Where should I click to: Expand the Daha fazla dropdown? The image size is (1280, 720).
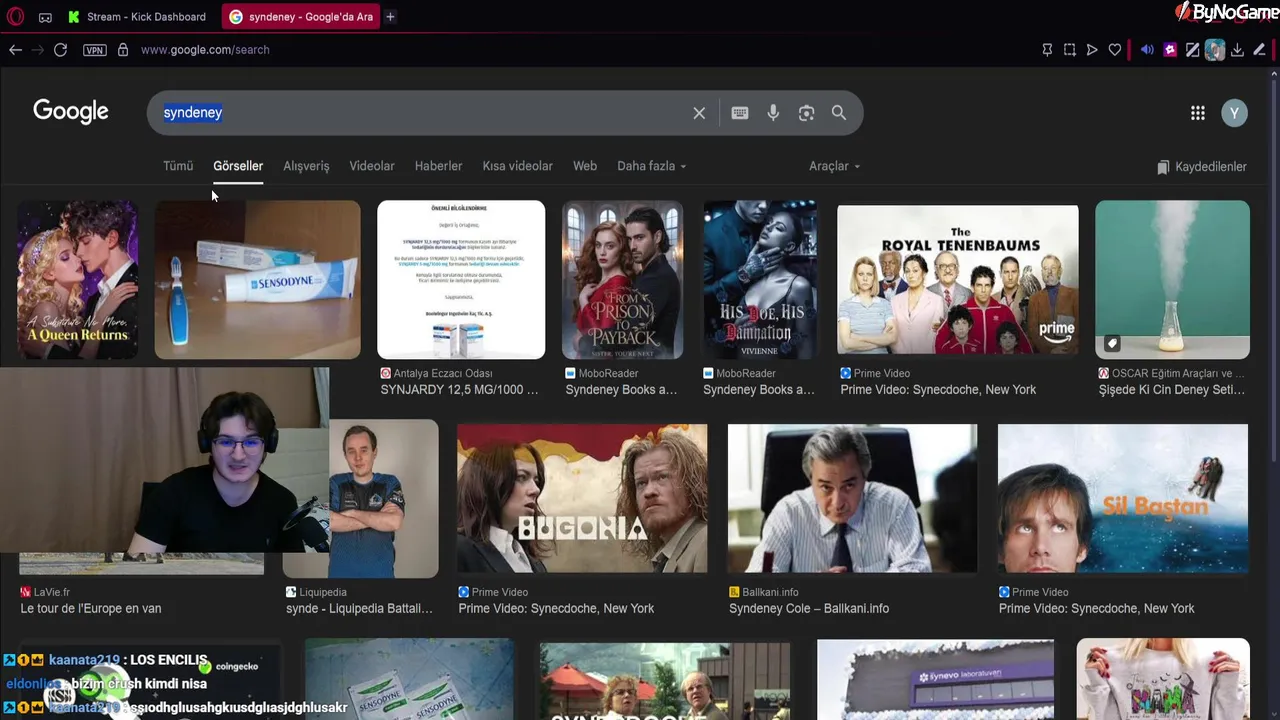click(x=651, y=166)
